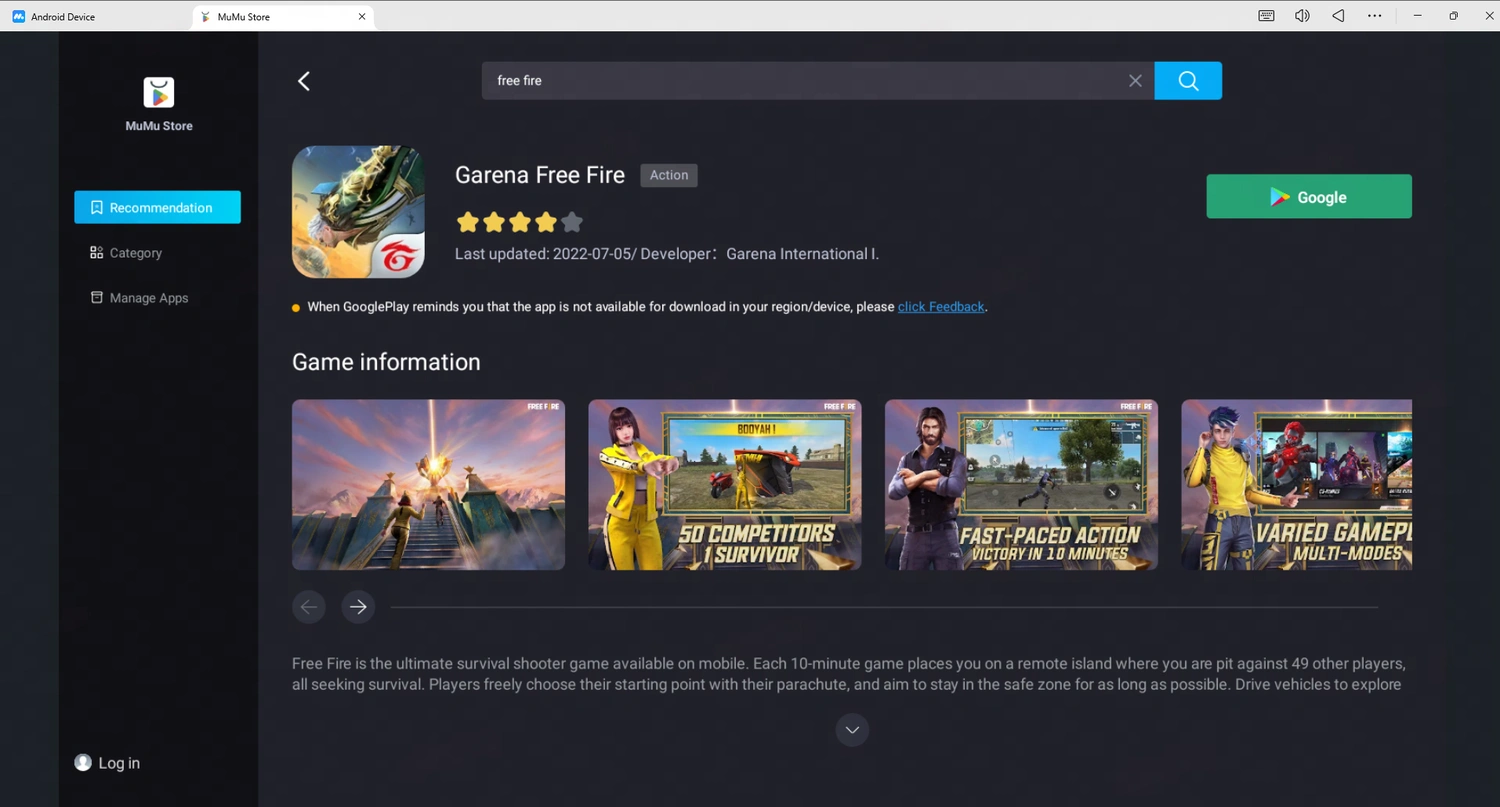The image size is (1500, 807).
Task: Select the Android Device tab
Action: (62, 16)
